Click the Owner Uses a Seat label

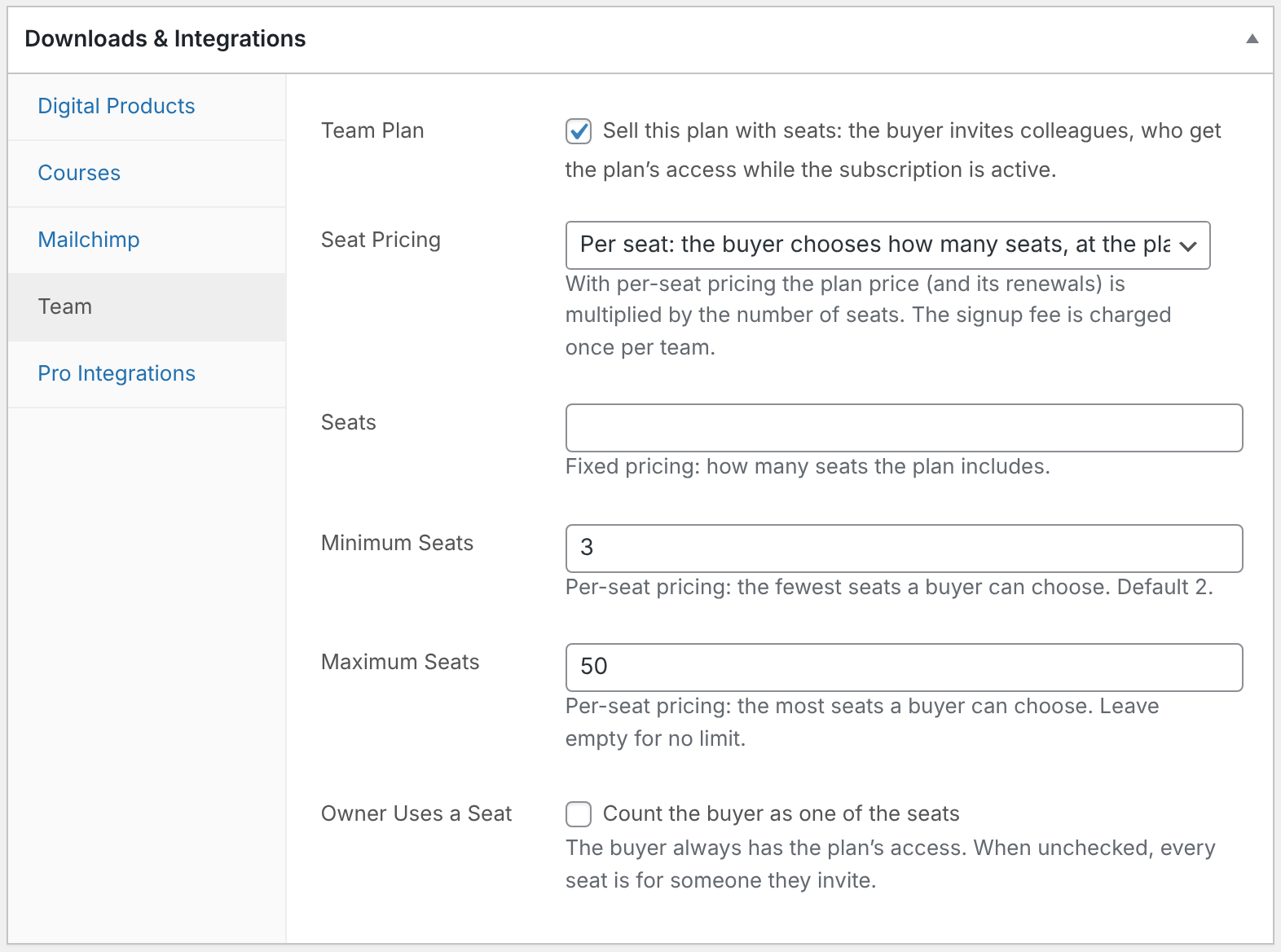[x=416, y=813]
